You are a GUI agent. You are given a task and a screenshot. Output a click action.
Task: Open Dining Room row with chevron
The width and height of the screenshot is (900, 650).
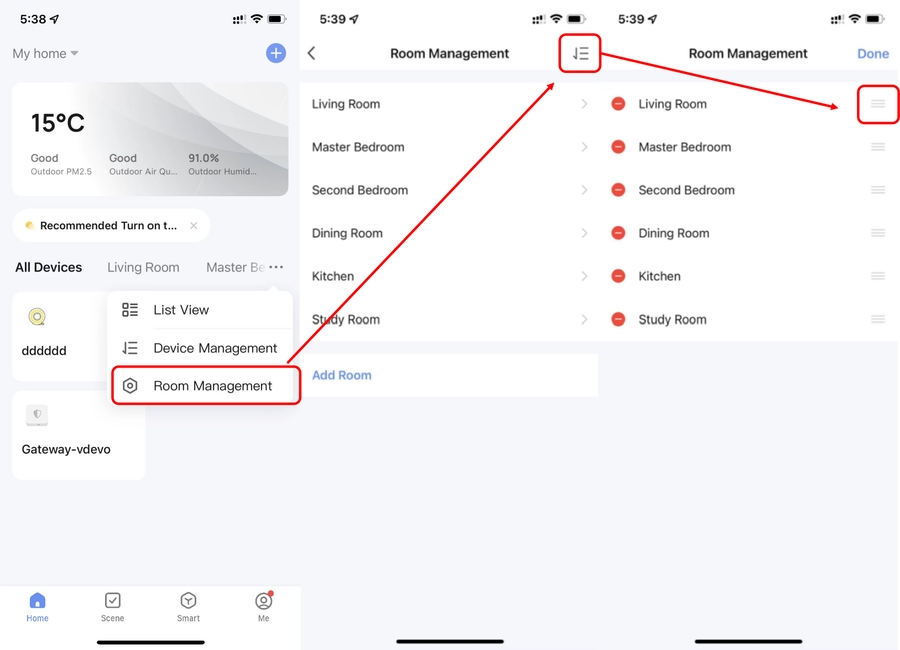tap(449, 233)
